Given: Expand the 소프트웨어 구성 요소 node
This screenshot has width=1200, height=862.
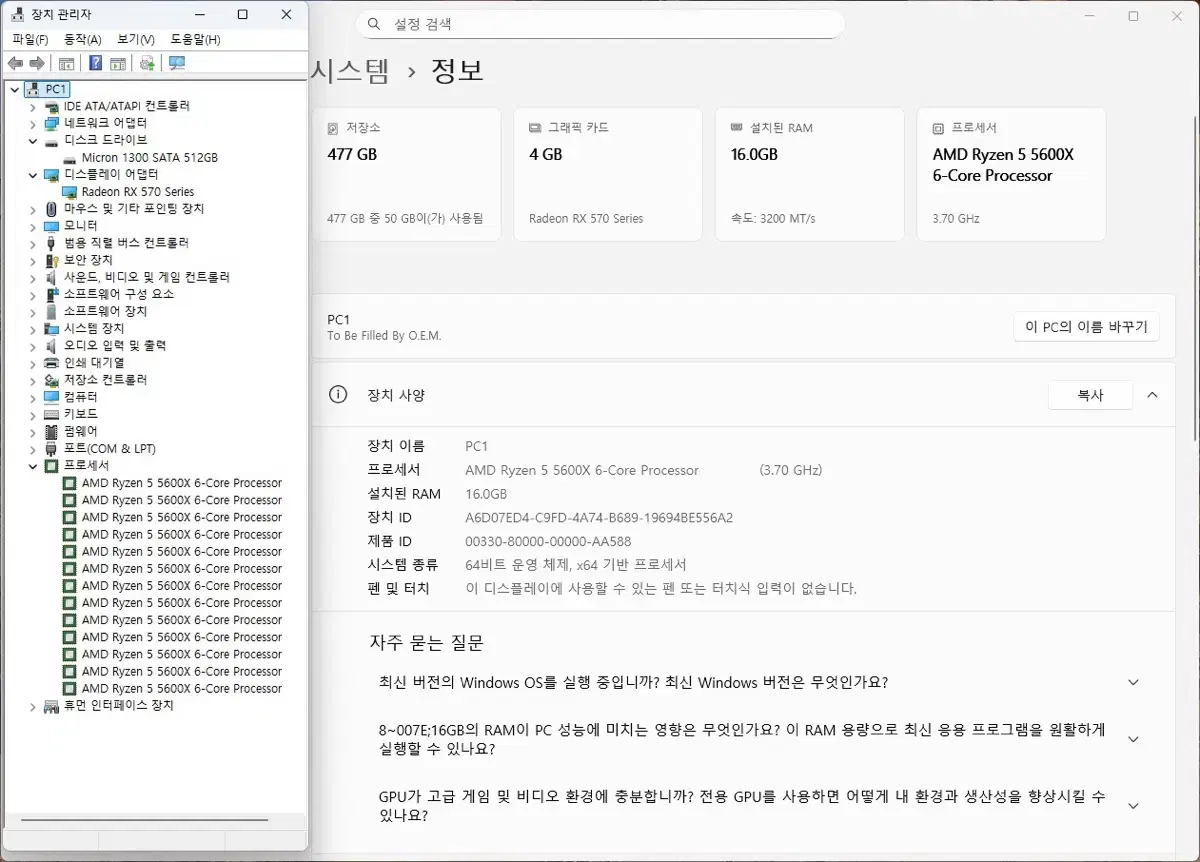Looking at the screenshot, I should 33,295.
